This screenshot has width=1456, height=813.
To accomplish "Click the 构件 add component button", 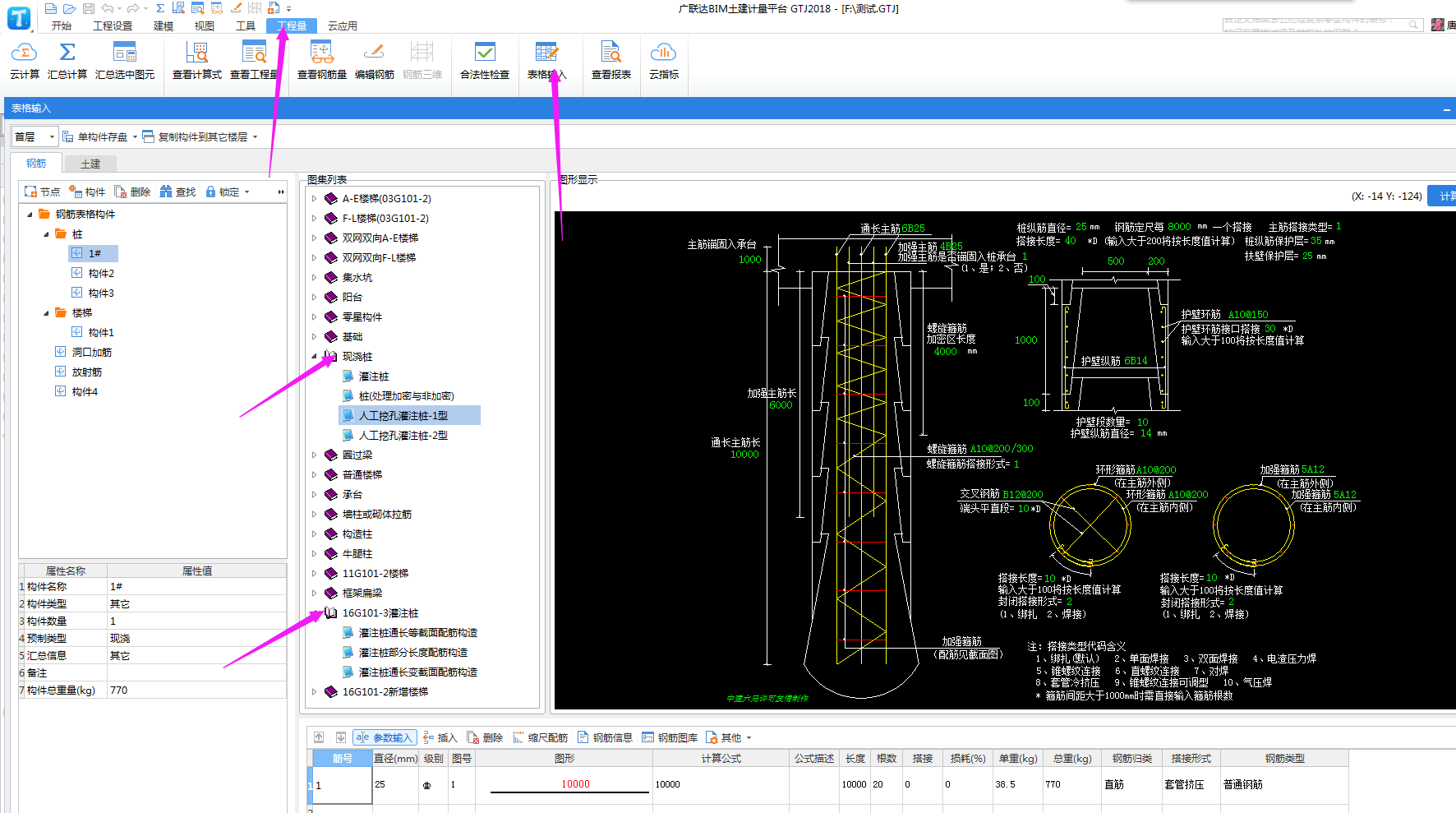I will point(87,192).
